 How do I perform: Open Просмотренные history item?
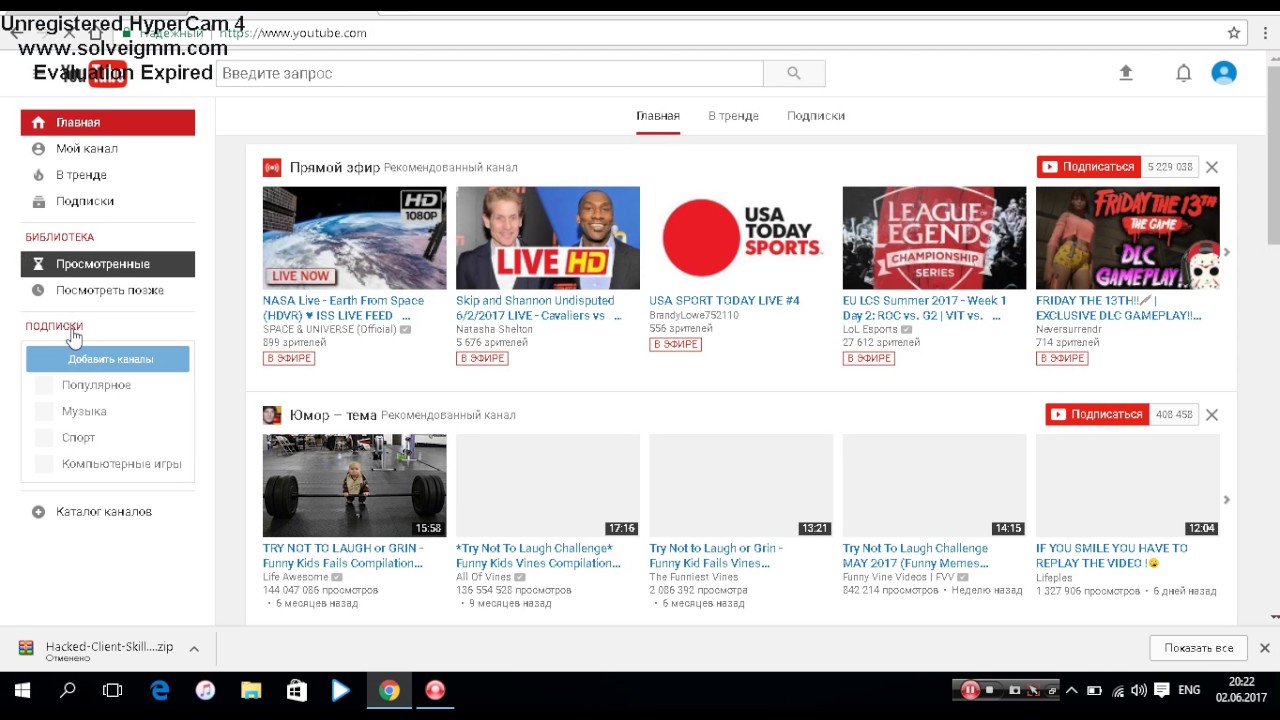(x=108, y=264)
